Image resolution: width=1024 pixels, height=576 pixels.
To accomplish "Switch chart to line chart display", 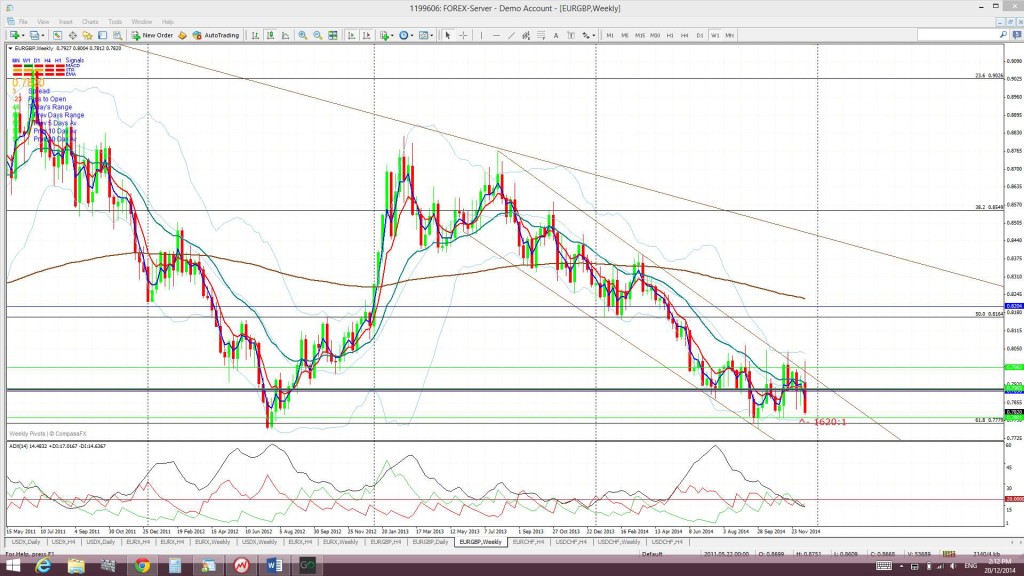I will pyautogui.click(x=285, y=35).
